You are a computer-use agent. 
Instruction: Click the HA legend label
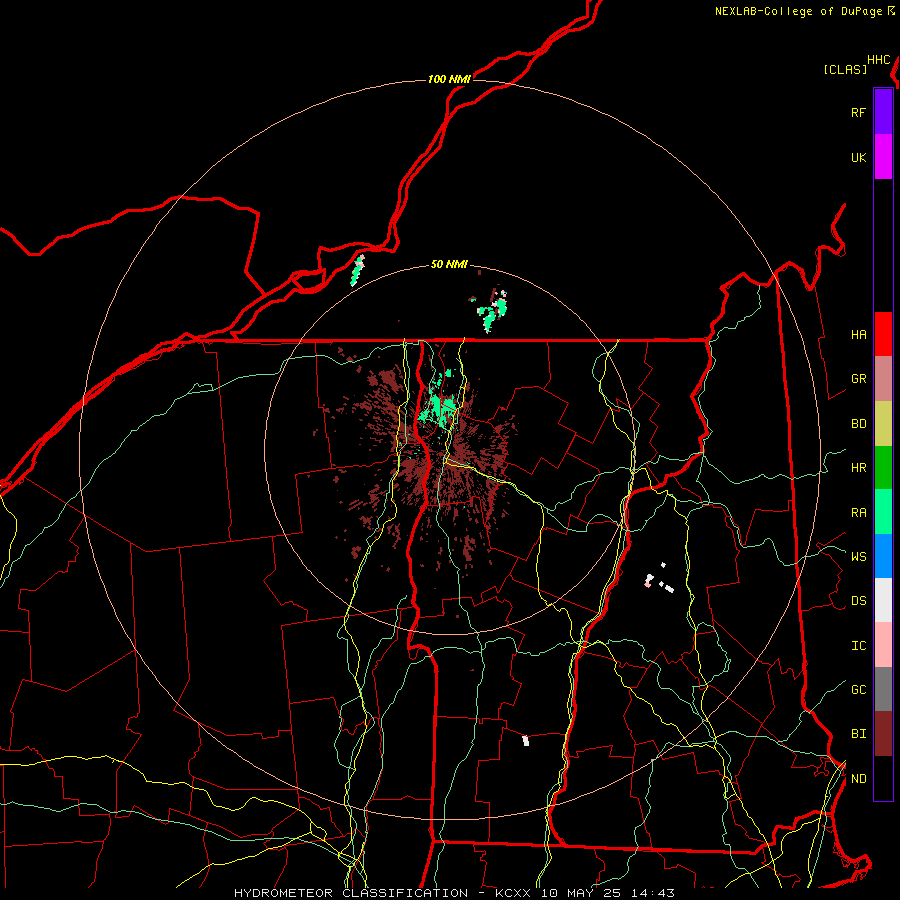tap(858, 334)
